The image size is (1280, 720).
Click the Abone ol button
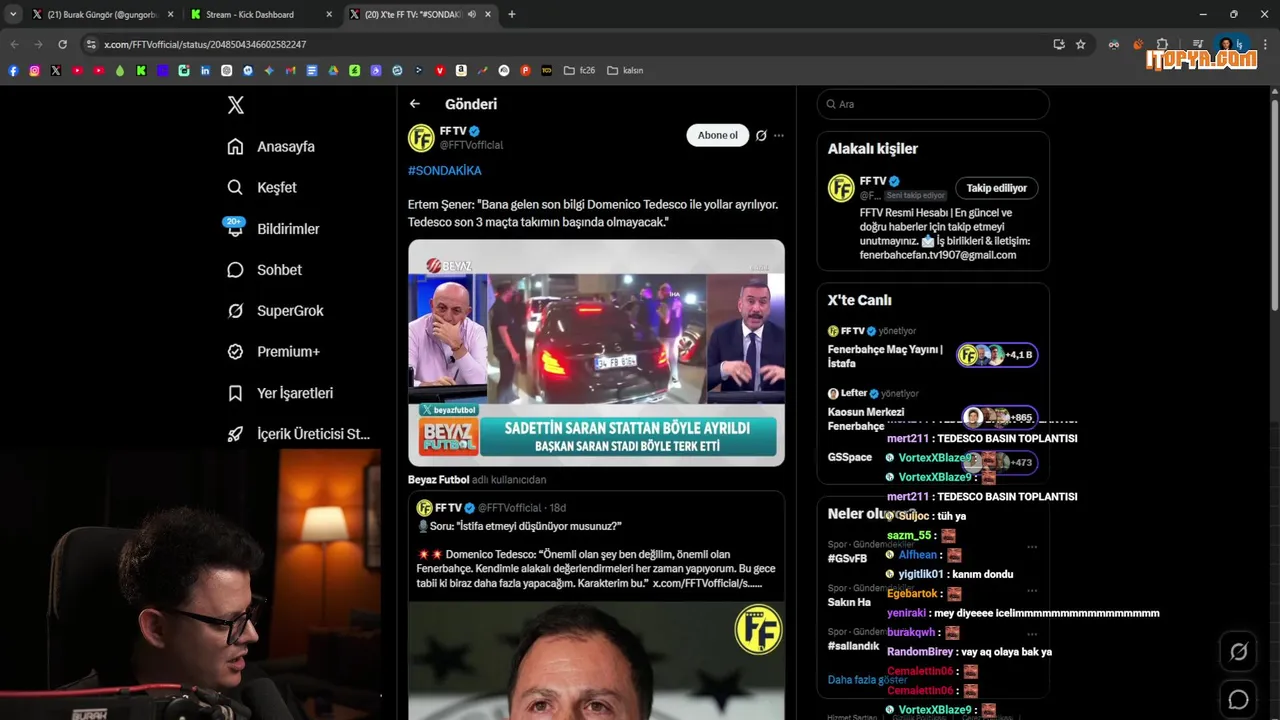pyautogui.click(x=717, y=135)
